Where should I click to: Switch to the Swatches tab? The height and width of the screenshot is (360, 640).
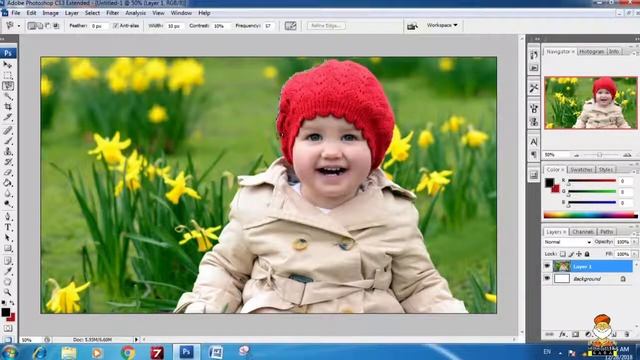pyautogui.click(x=581, y=169)
